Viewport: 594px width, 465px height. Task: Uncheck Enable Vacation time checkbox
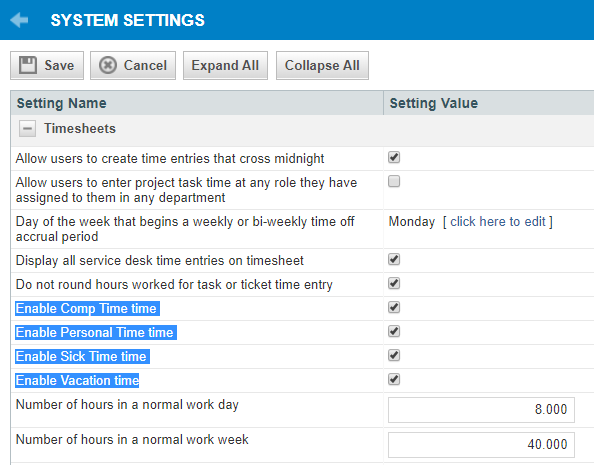pyautogui.click(x=394, y=379)
